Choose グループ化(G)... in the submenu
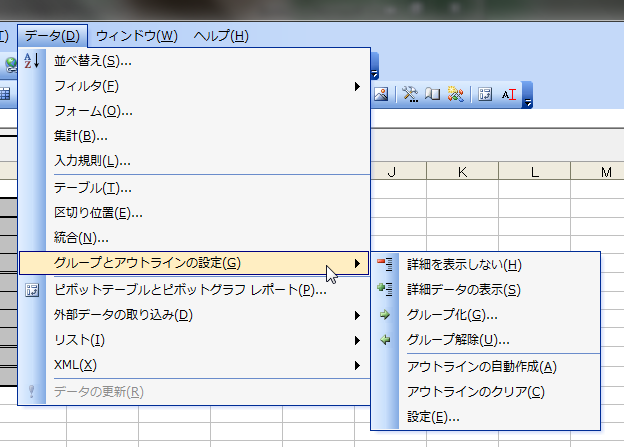The height and width of the screenshot is (447, 624). click(486, 315)
